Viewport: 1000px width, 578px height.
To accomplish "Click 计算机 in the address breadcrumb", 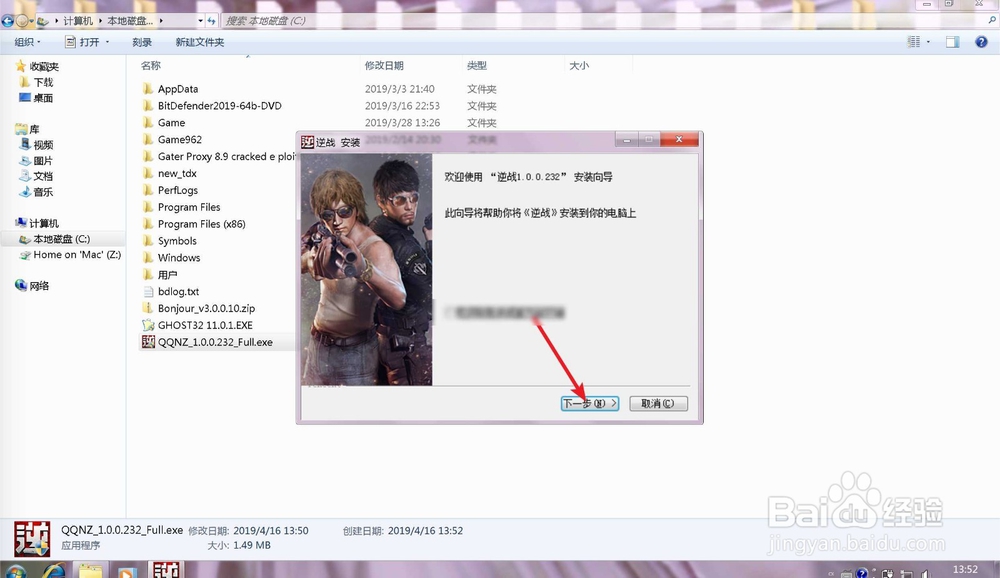I will [x=78, y=21].
